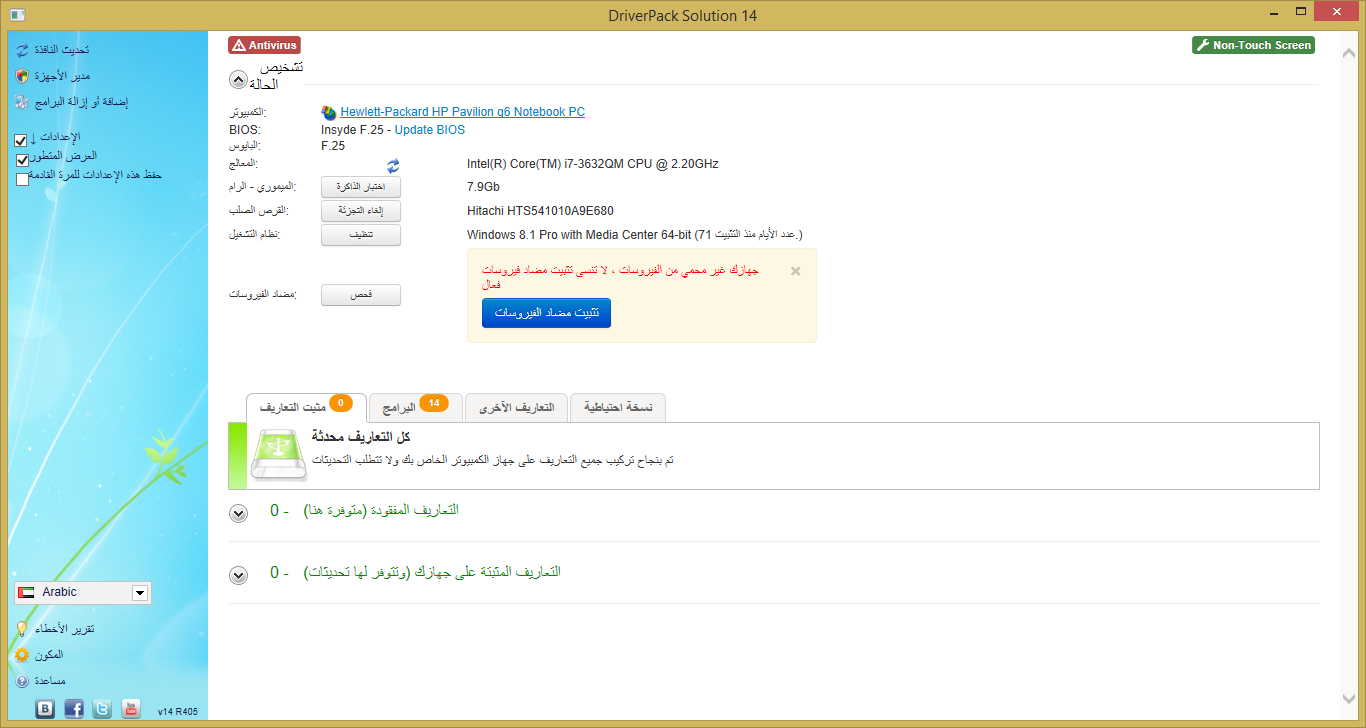Image resolution: width=1366 pixels, height=728 pixels.
Task: Click the red Antivirus warning badge
Action: 264,45
